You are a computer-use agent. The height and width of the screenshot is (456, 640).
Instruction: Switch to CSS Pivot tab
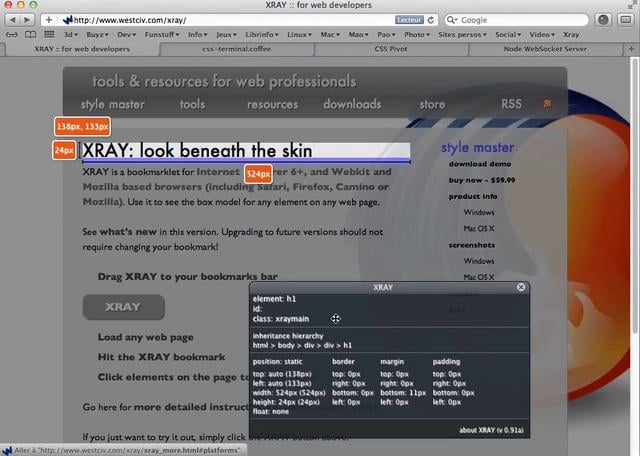point(391,49)
